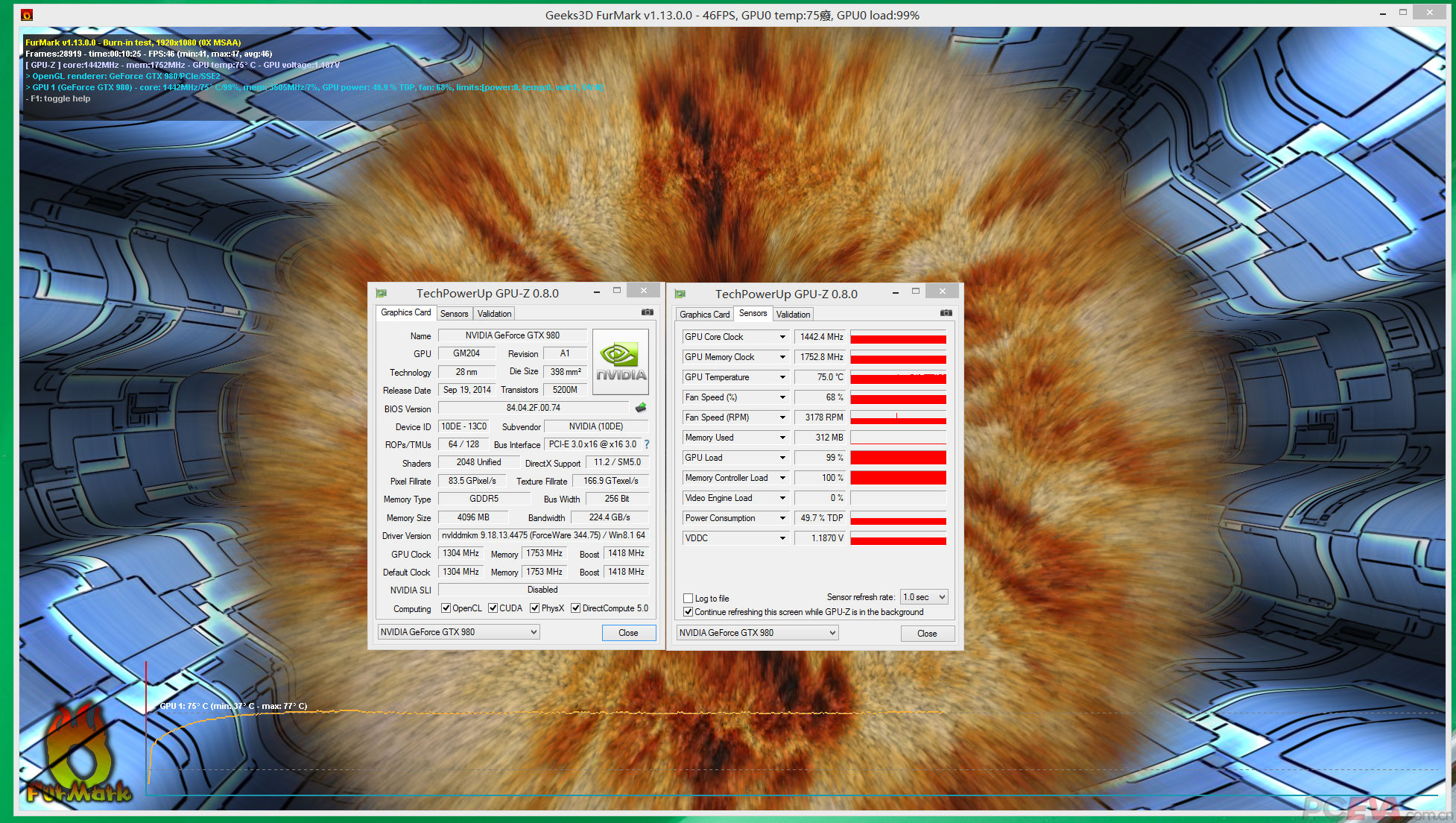Click Close button in Sensors window
The image size is (1456, 823).
coord(928,634)
